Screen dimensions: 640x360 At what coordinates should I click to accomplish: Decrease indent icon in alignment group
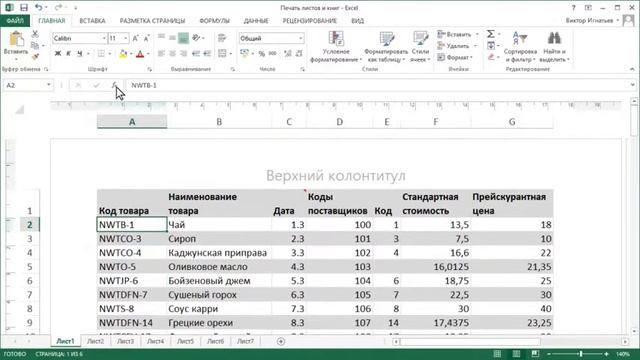coord(196,53)
